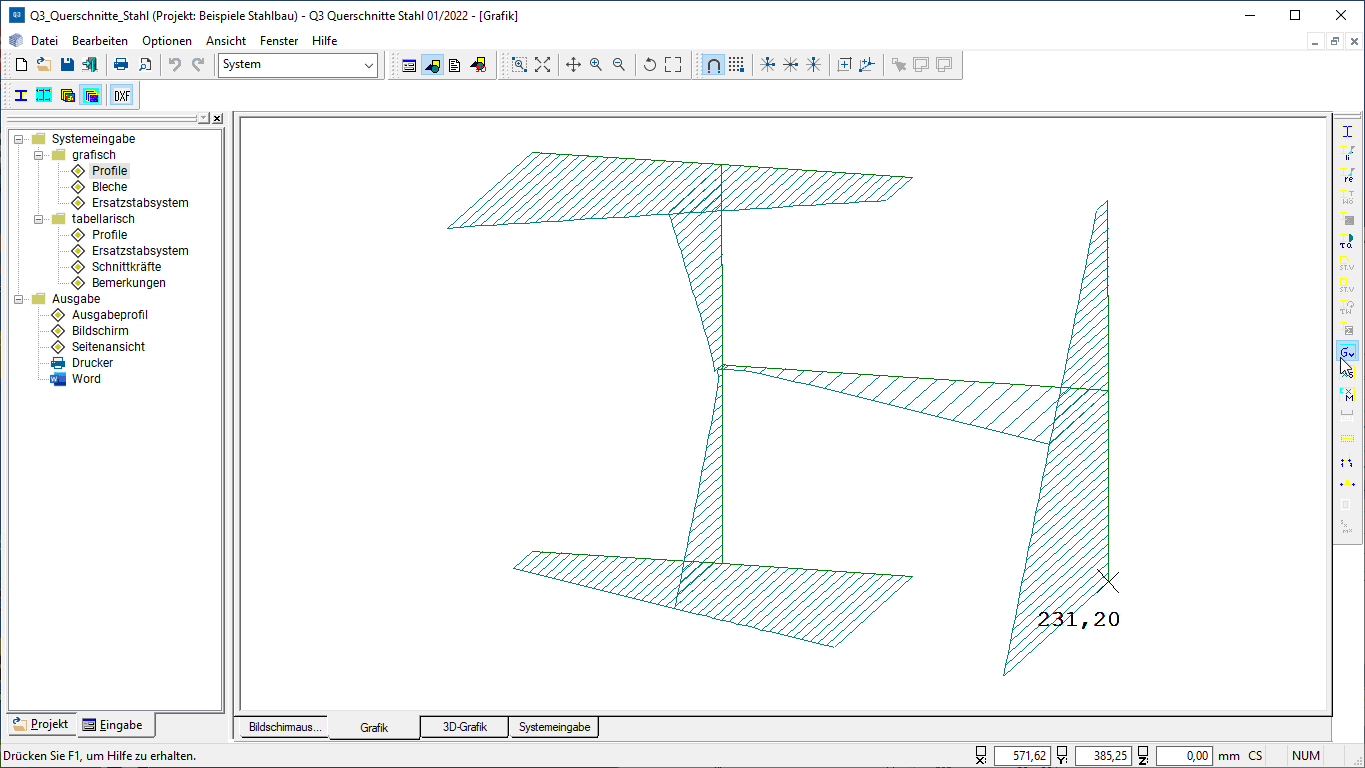
Task: Open the System combo box
Action: [298, 64]
